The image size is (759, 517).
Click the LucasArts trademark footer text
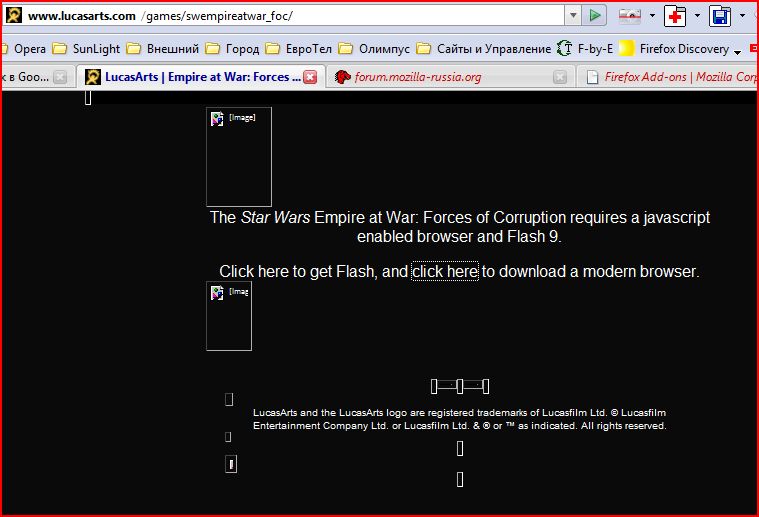pos(459,419)
